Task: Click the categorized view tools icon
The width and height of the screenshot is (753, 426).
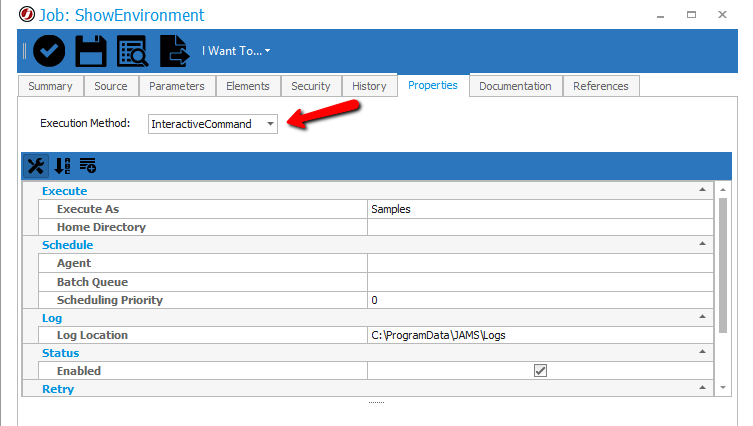Action: point(36,166)
